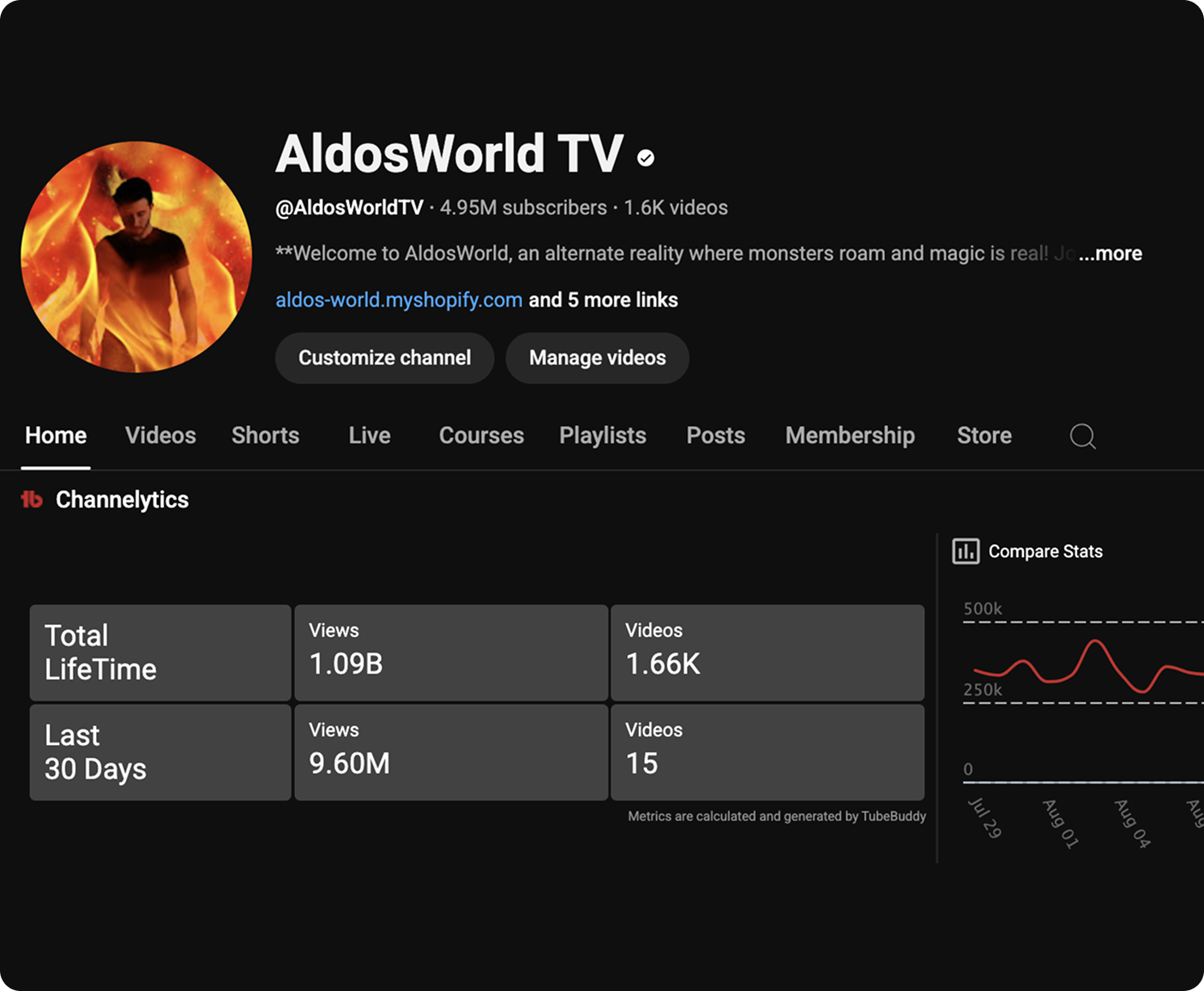1204x991 pixels.
Task: Click 'and 5 more links'
Action: pos(604,300)
